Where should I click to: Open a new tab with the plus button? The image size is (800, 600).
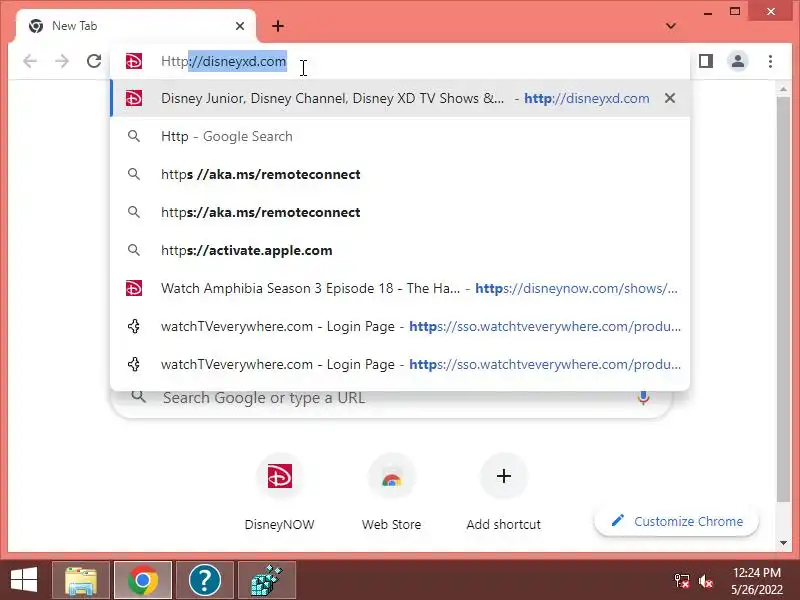[278, 26]
